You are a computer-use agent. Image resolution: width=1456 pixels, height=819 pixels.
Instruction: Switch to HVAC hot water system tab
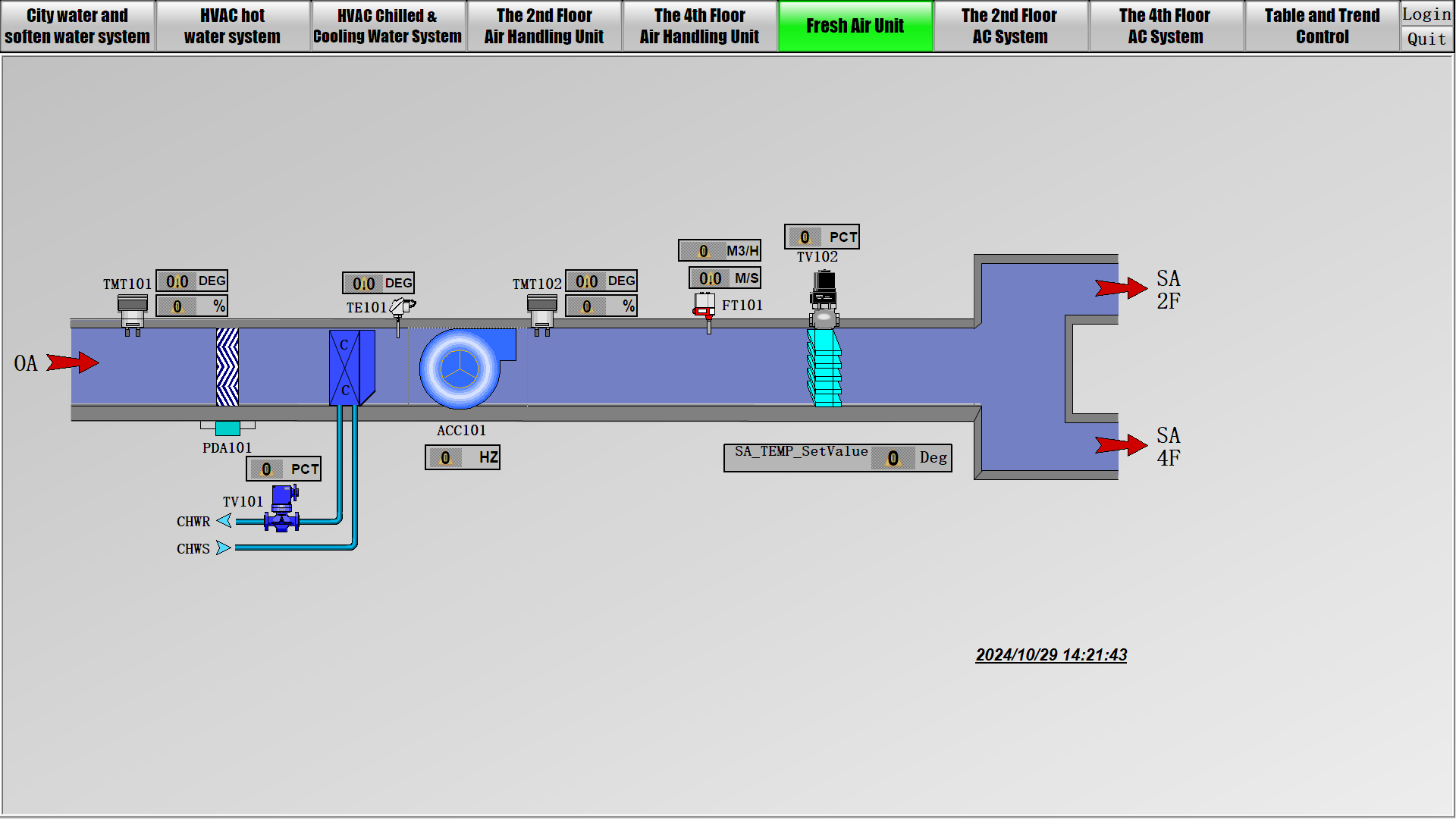[x=232, y=26]
